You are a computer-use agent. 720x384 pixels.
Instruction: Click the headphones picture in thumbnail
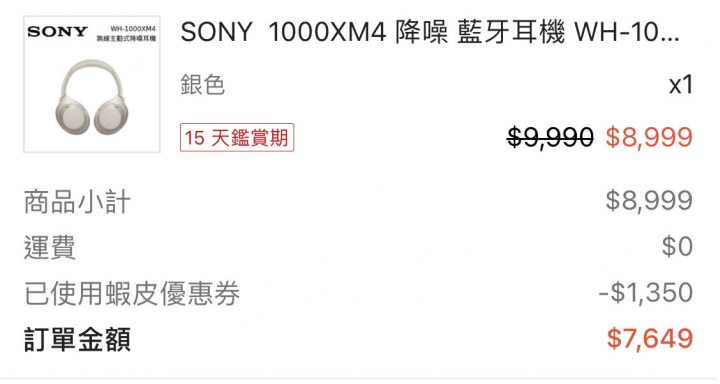coord(92,97)
